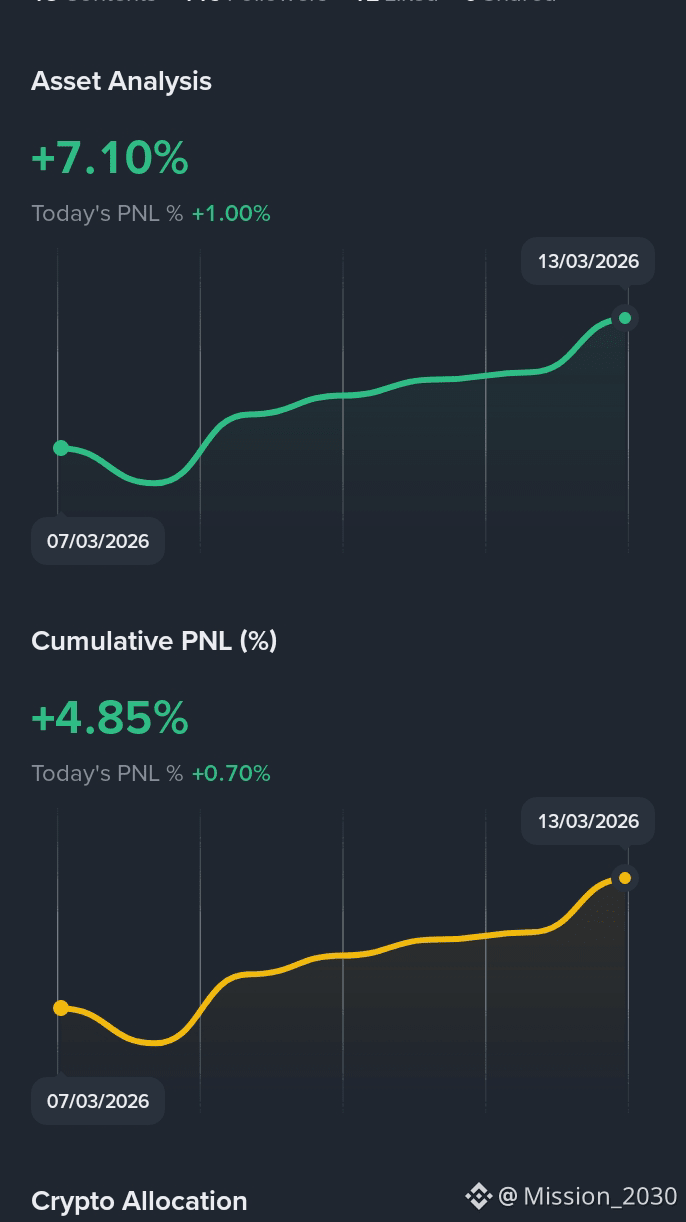Tap the 07/03/2026 label under Asset Analysis chart
The image size is (686, 1222).
98,541
